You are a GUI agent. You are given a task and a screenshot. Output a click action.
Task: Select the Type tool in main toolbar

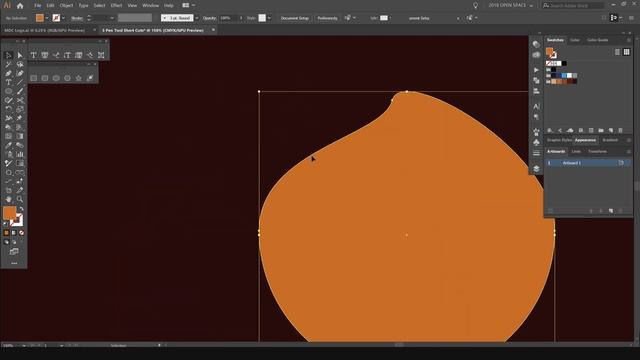[x=8, y=82]
